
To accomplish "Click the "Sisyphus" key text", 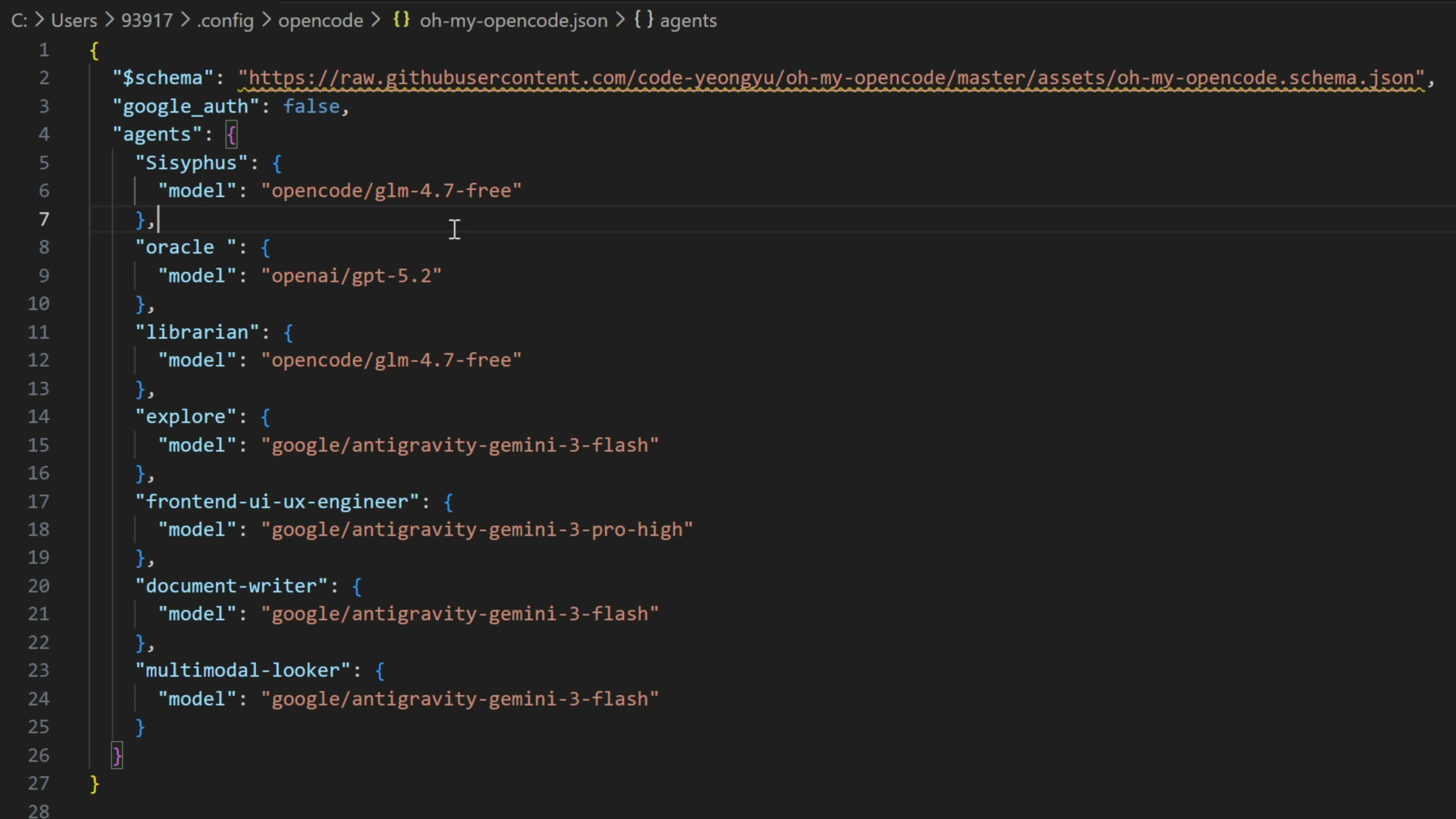I will pyautogui.click(x=191, y=163).
